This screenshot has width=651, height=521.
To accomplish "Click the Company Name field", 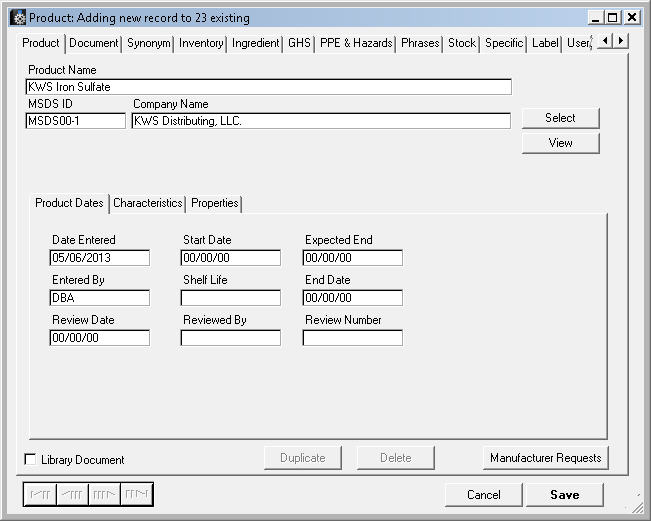I will (321, 121).
